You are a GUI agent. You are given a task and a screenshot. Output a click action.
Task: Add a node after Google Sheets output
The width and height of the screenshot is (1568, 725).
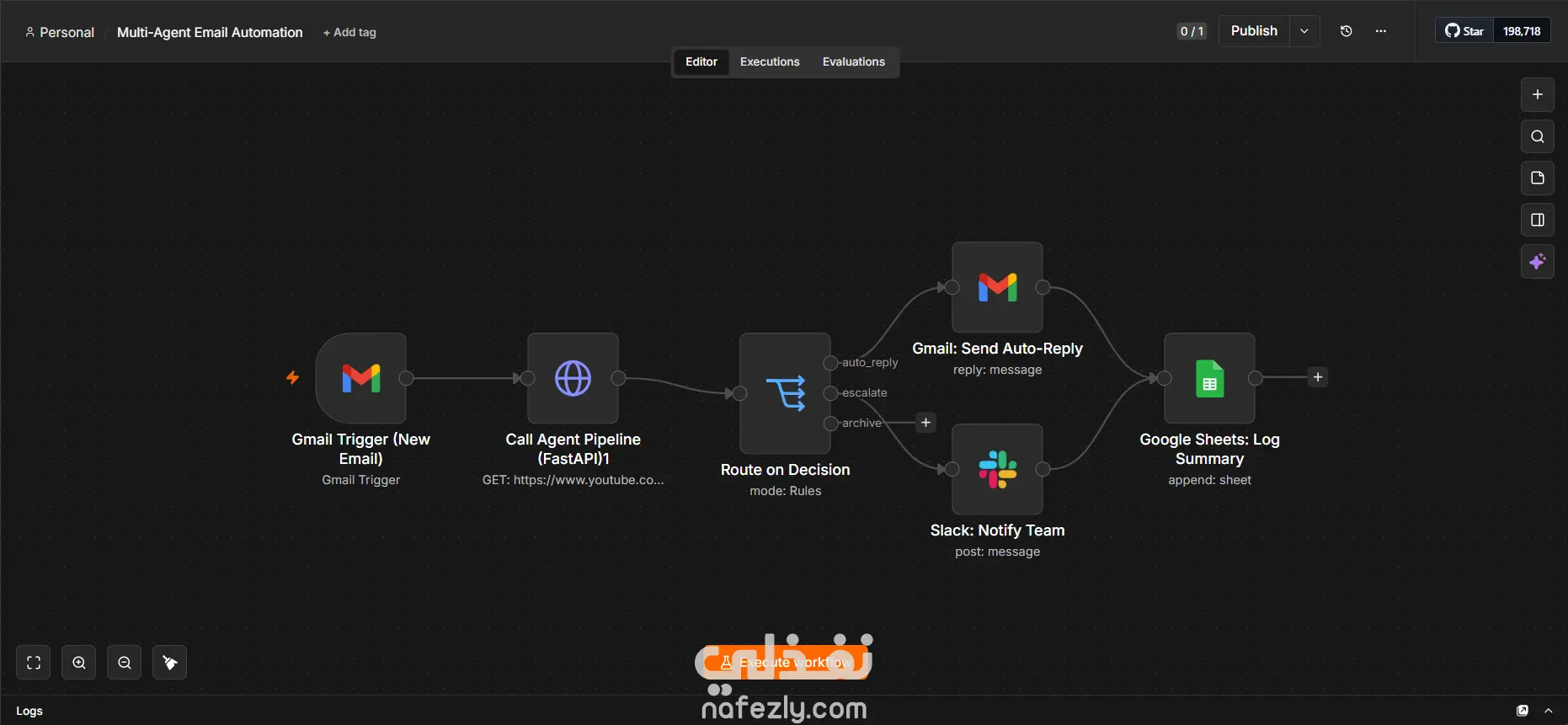(x=1318, y=377)
